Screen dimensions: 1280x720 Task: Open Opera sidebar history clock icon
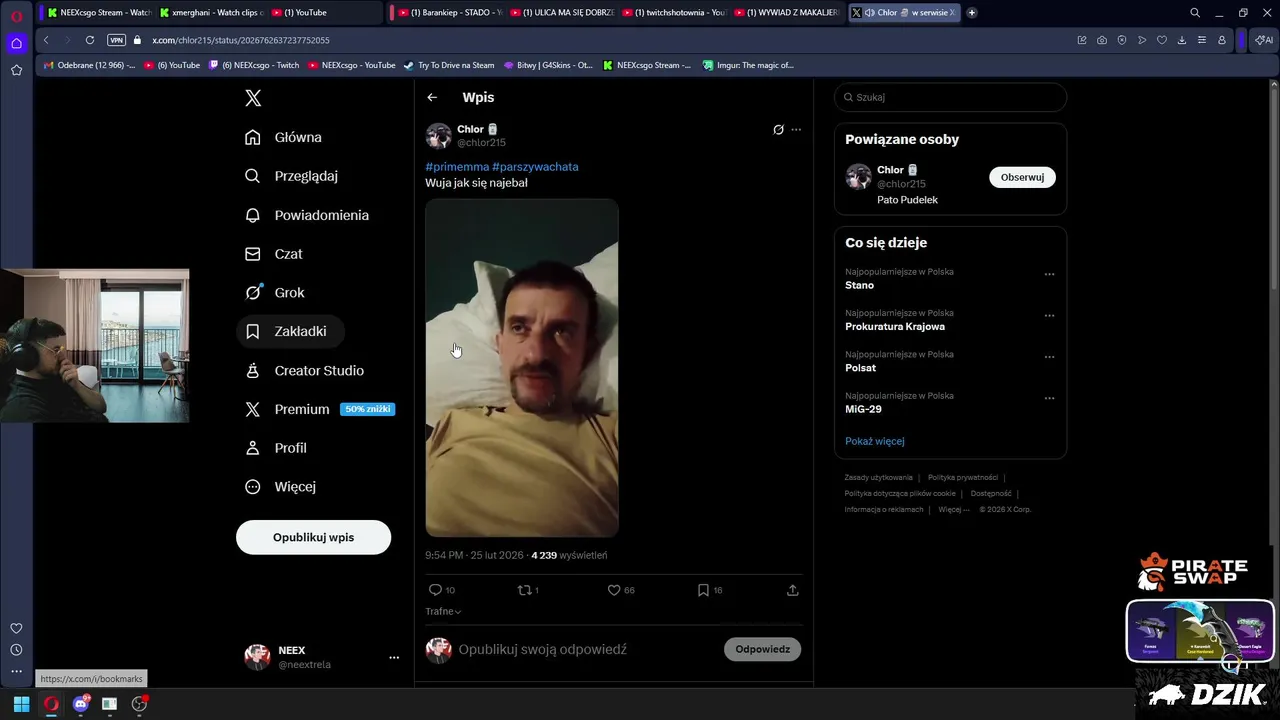click(x=16, y=650)
